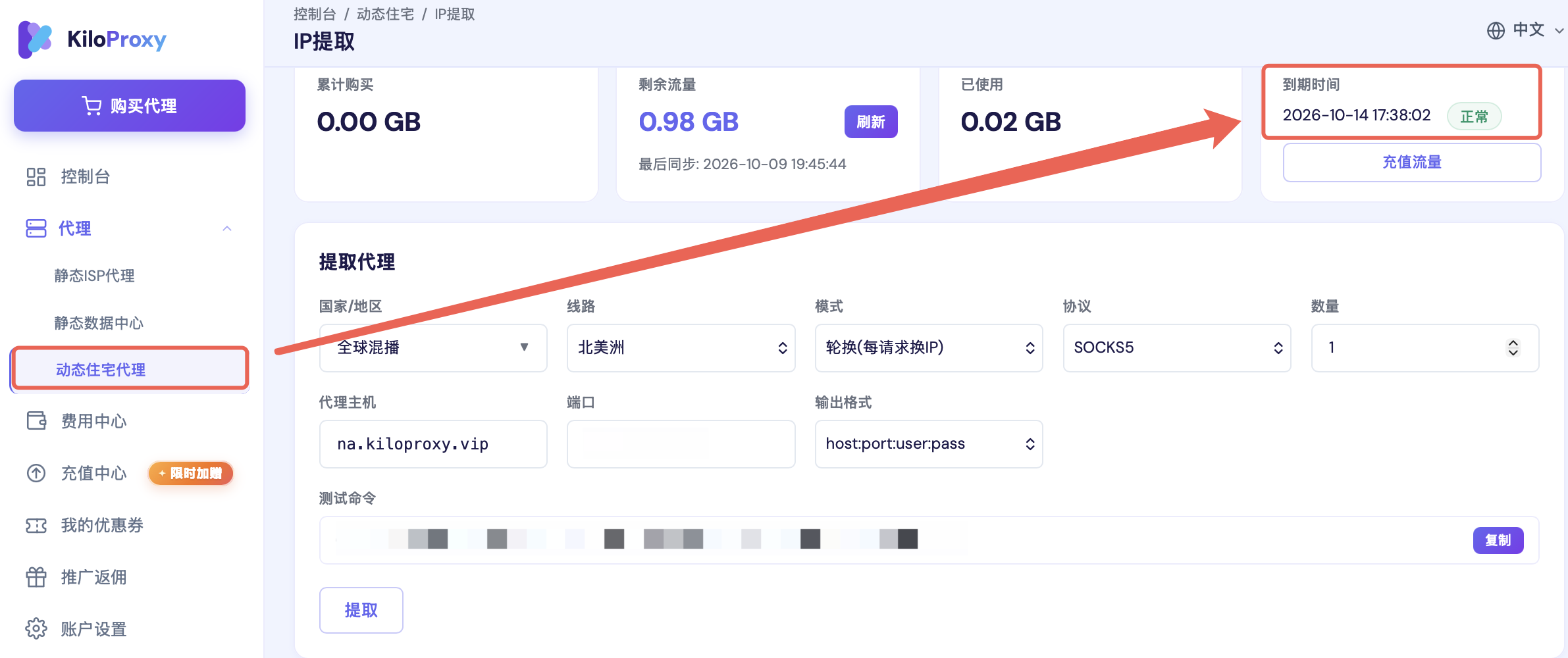Screen dimensions: 1568x658
Task: Click the KiloProxy logo icon
Action: pyautogui.click(x=36, y=39)
